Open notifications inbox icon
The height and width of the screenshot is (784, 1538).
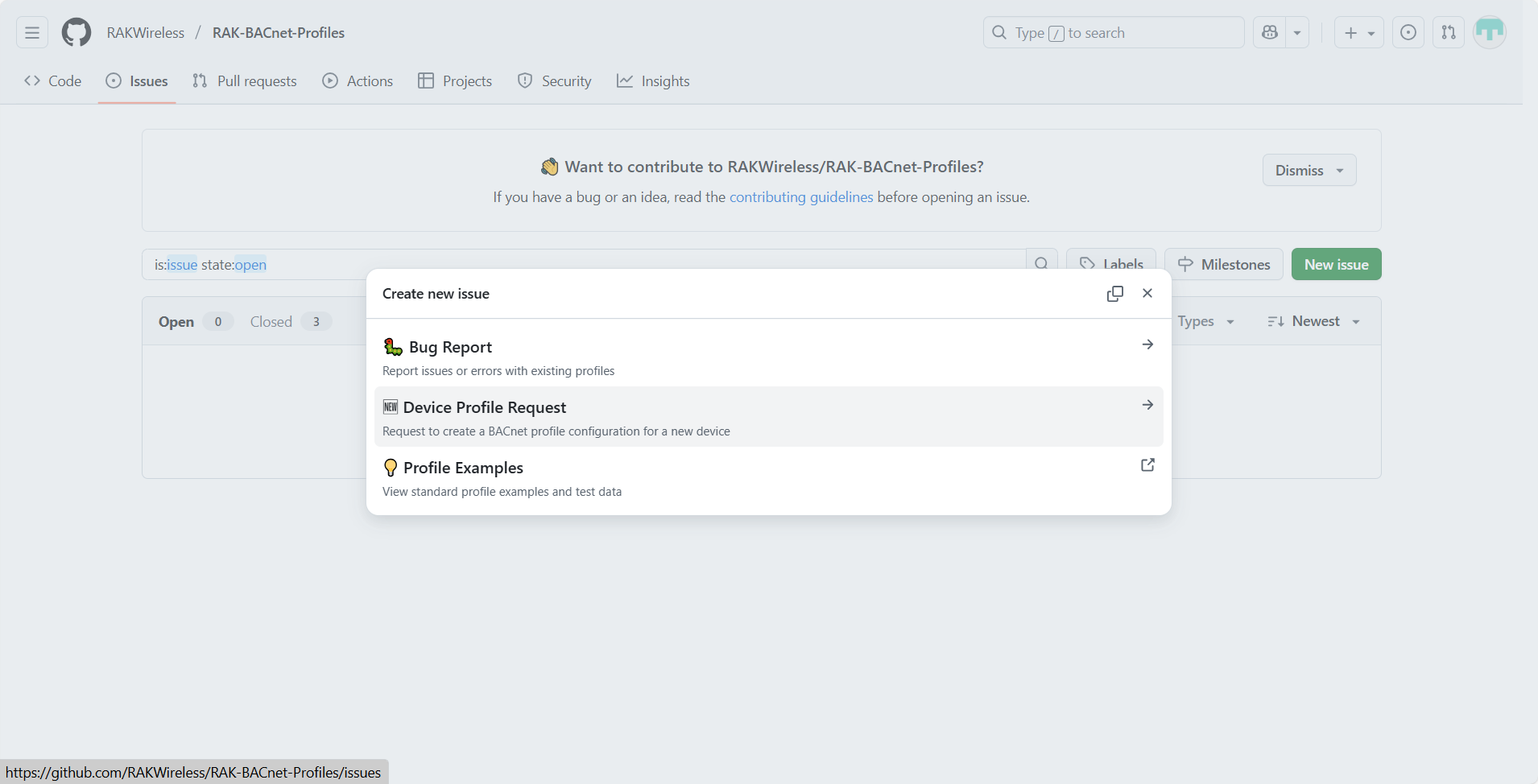click(x=1408, y=32)
